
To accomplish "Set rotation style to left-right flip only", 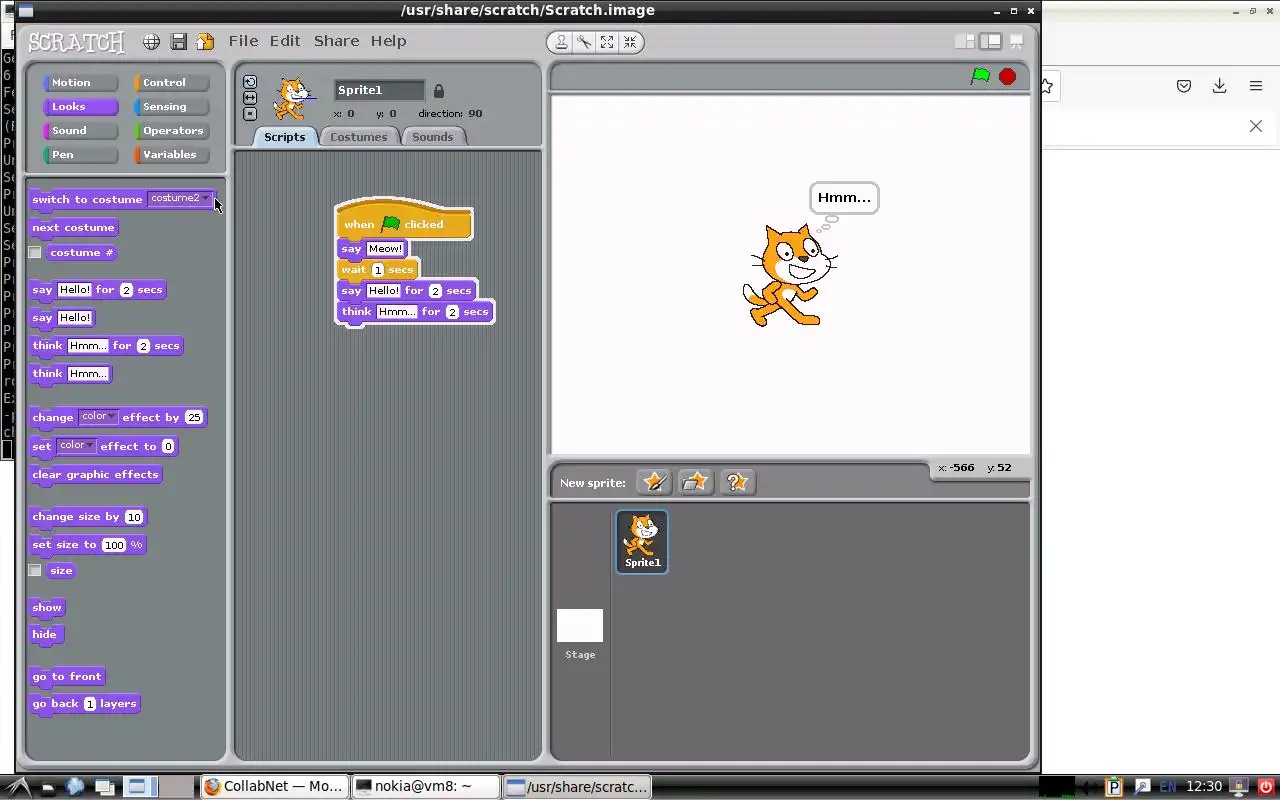I will [250, 98].
